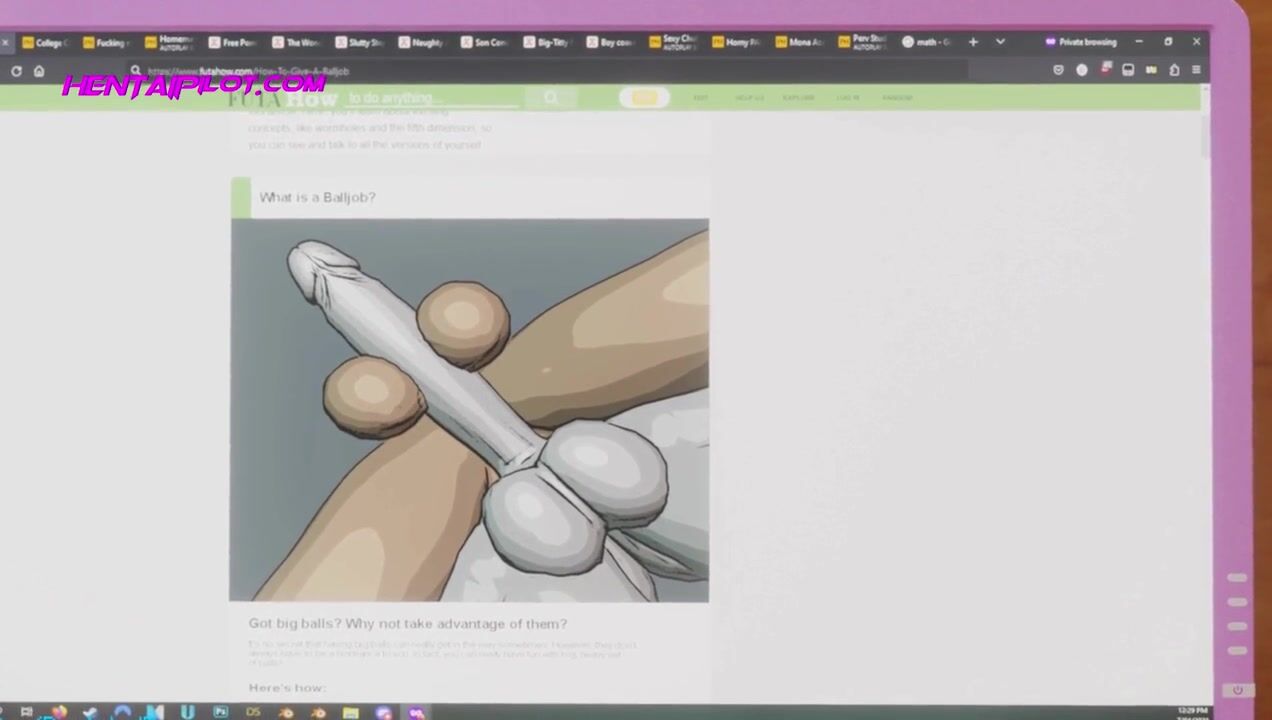The image size is (1272, 720).
Task: Click the yellow button in site header
Action: tap(644, 97)
